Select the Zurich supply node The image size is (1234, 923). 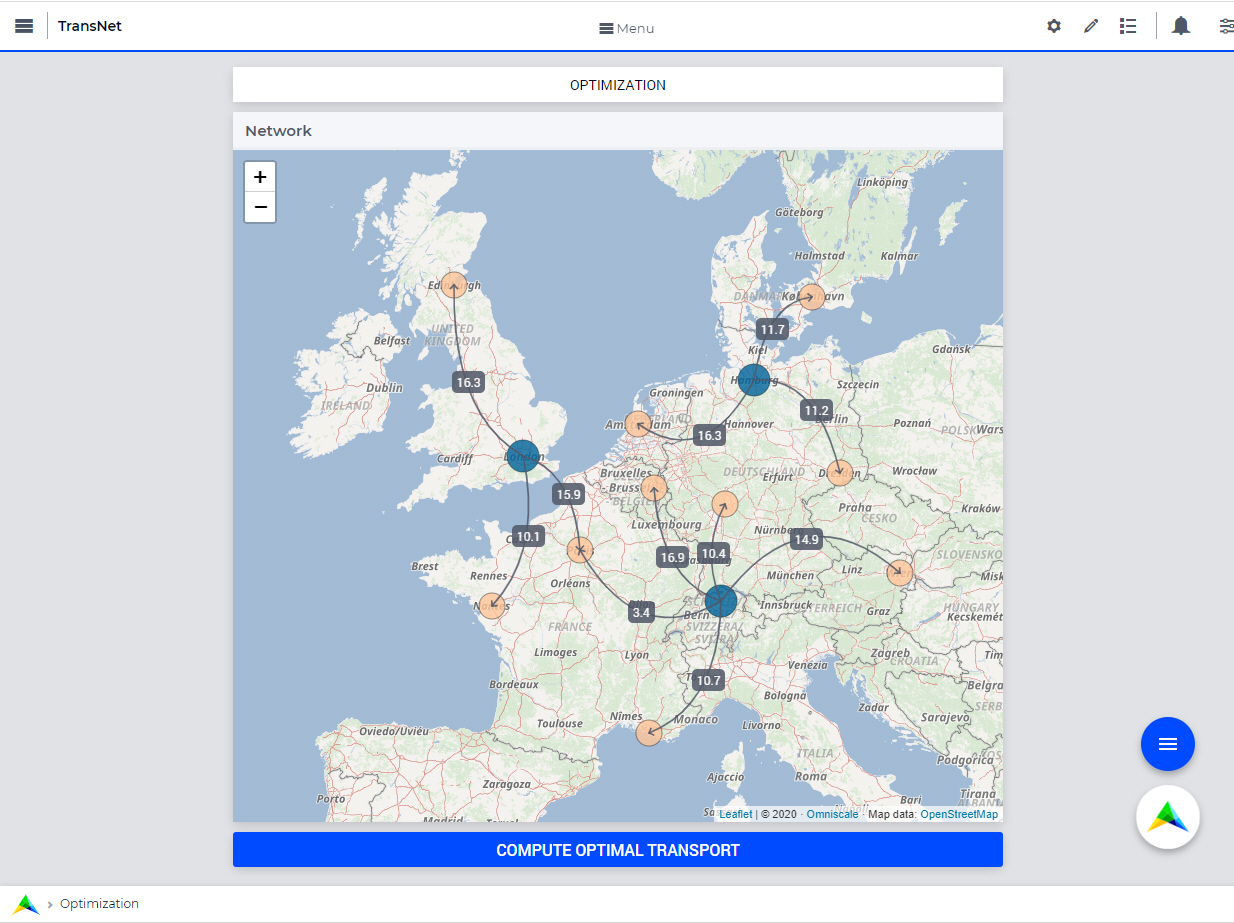(x=720, y=601)
